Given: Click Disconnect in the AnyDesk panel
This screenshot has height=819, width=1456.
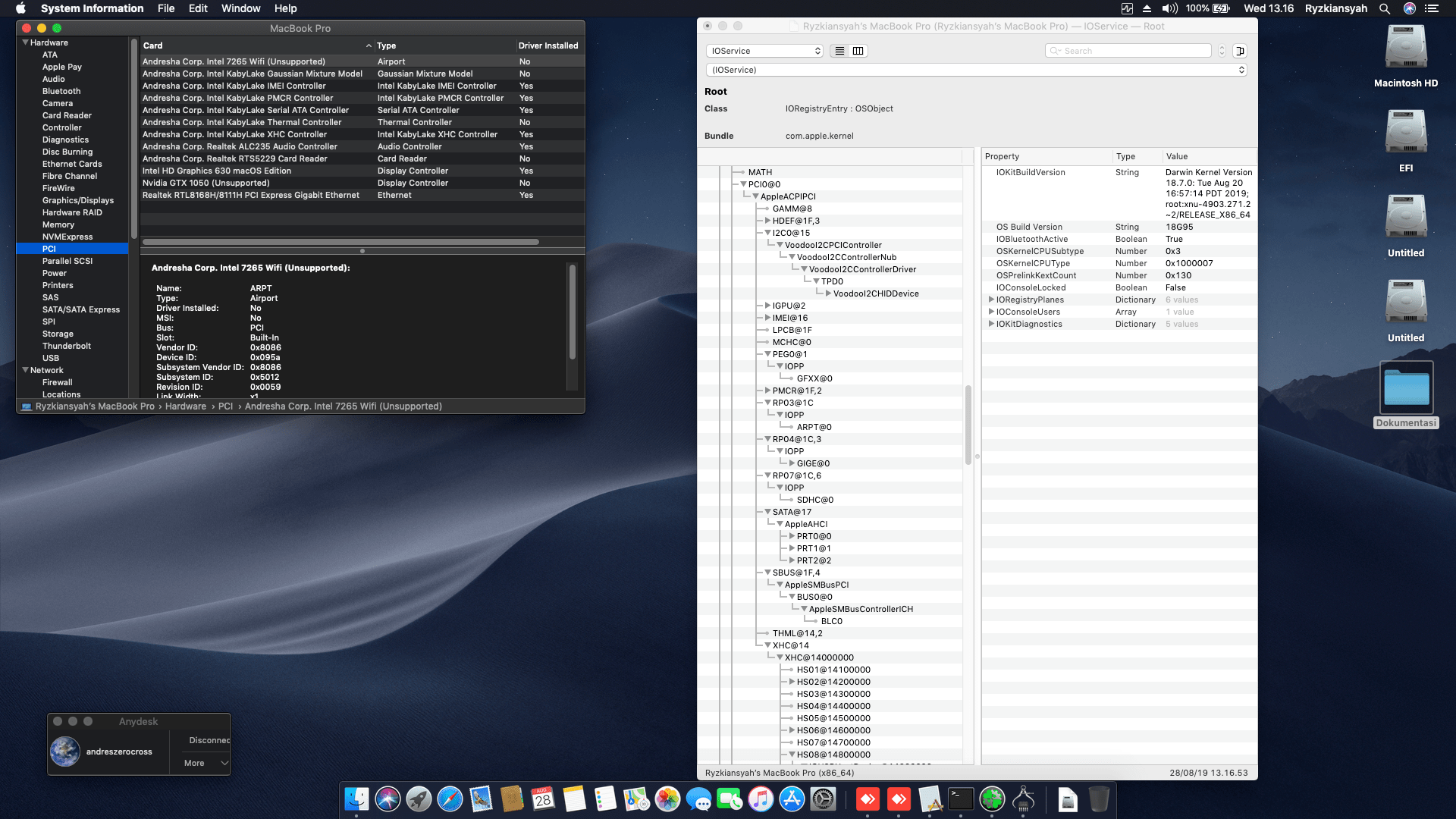Looking at the screenshot, I should pyautogui.click(x=209, y=740).
